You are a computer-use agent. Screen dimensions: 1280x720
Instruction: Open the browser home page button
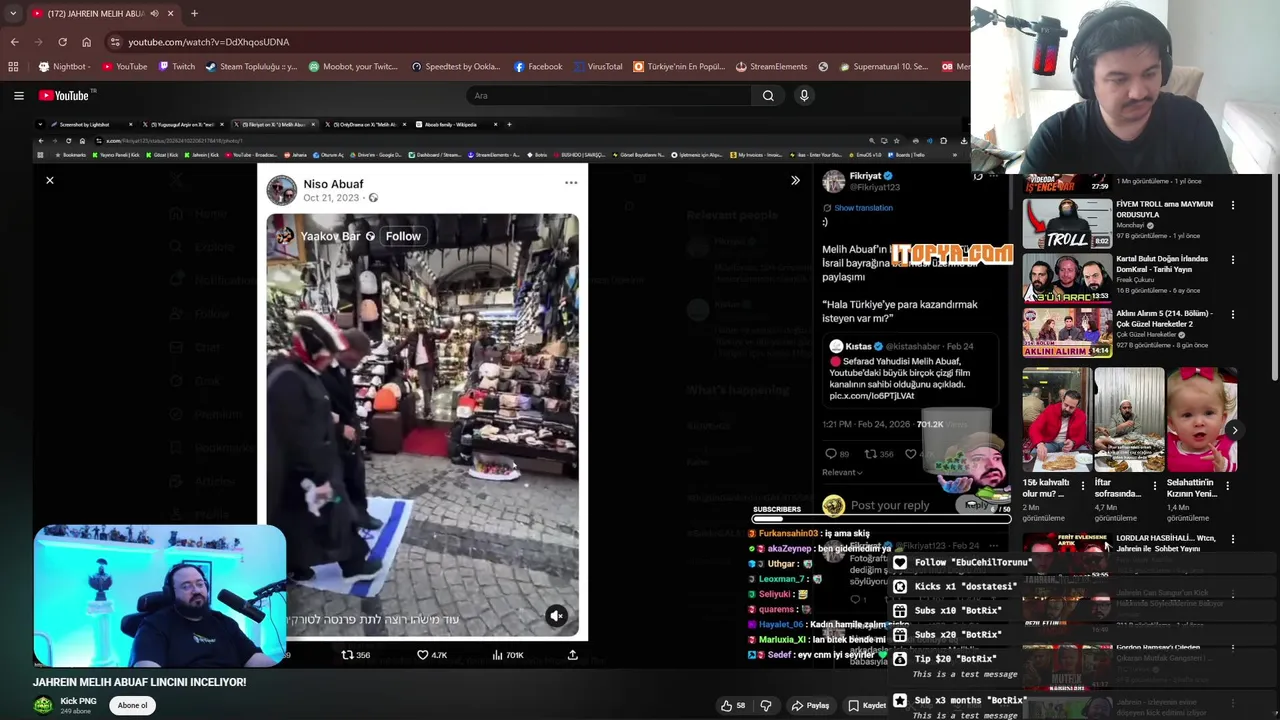pos(86,42)
